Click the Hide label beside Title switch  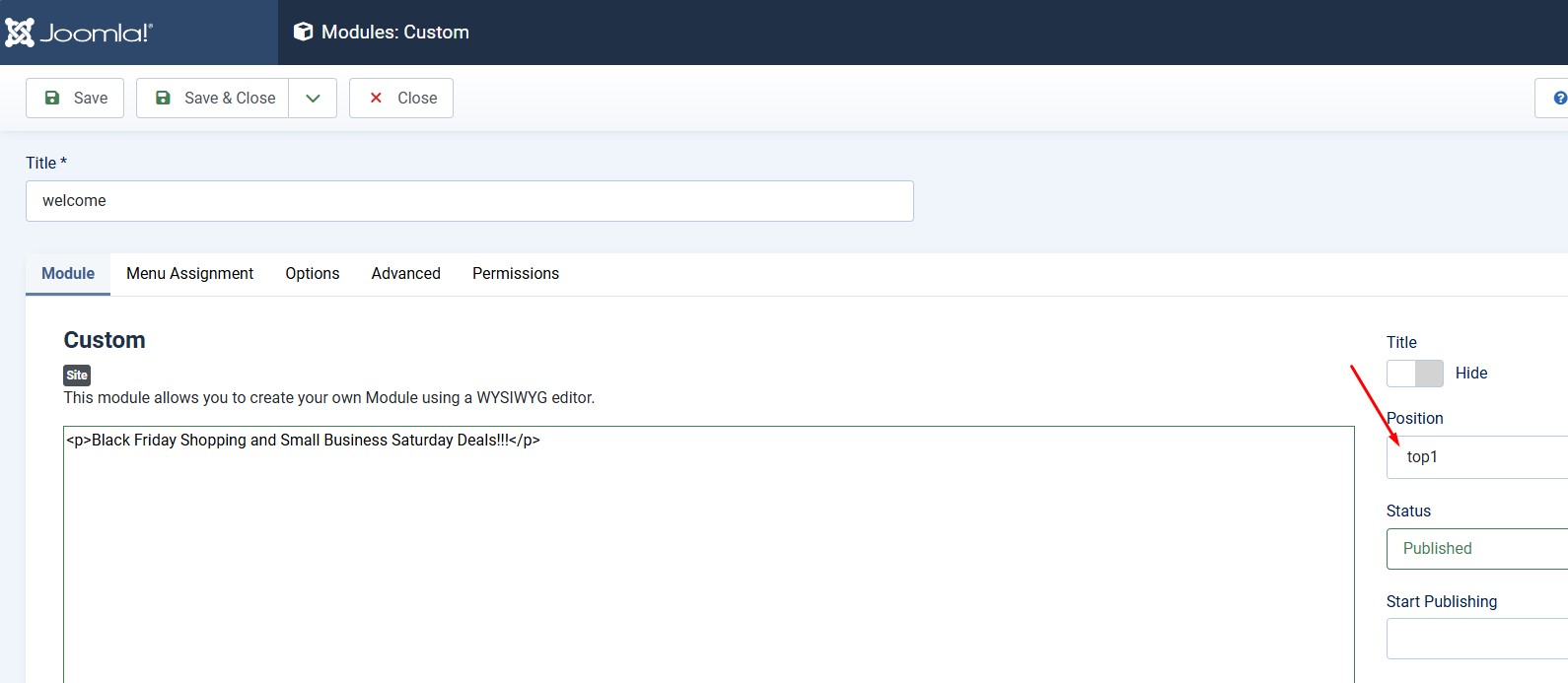point(1470,374)
